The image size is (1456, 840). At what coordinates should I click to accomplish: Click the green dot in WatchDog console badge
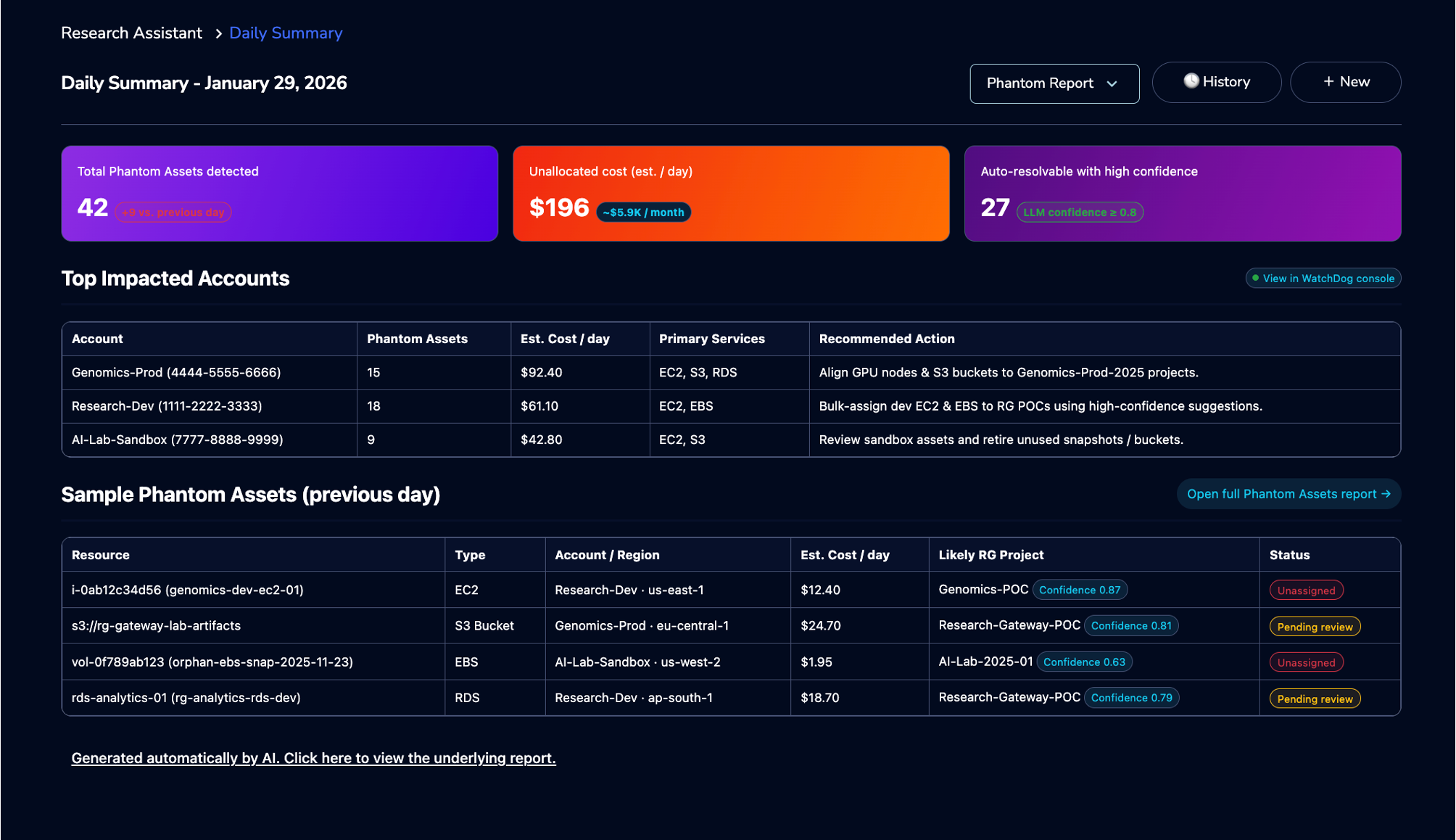[1255, 278]
